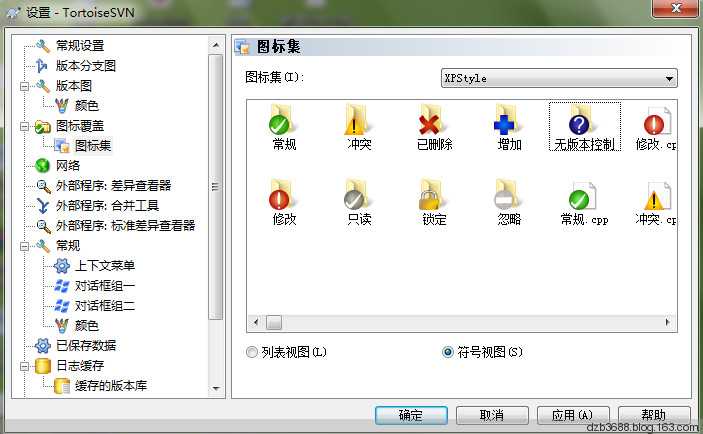703x434 pixels.
Task: Open the 常规设置 settings page
Action: click(x=80, y=46)
